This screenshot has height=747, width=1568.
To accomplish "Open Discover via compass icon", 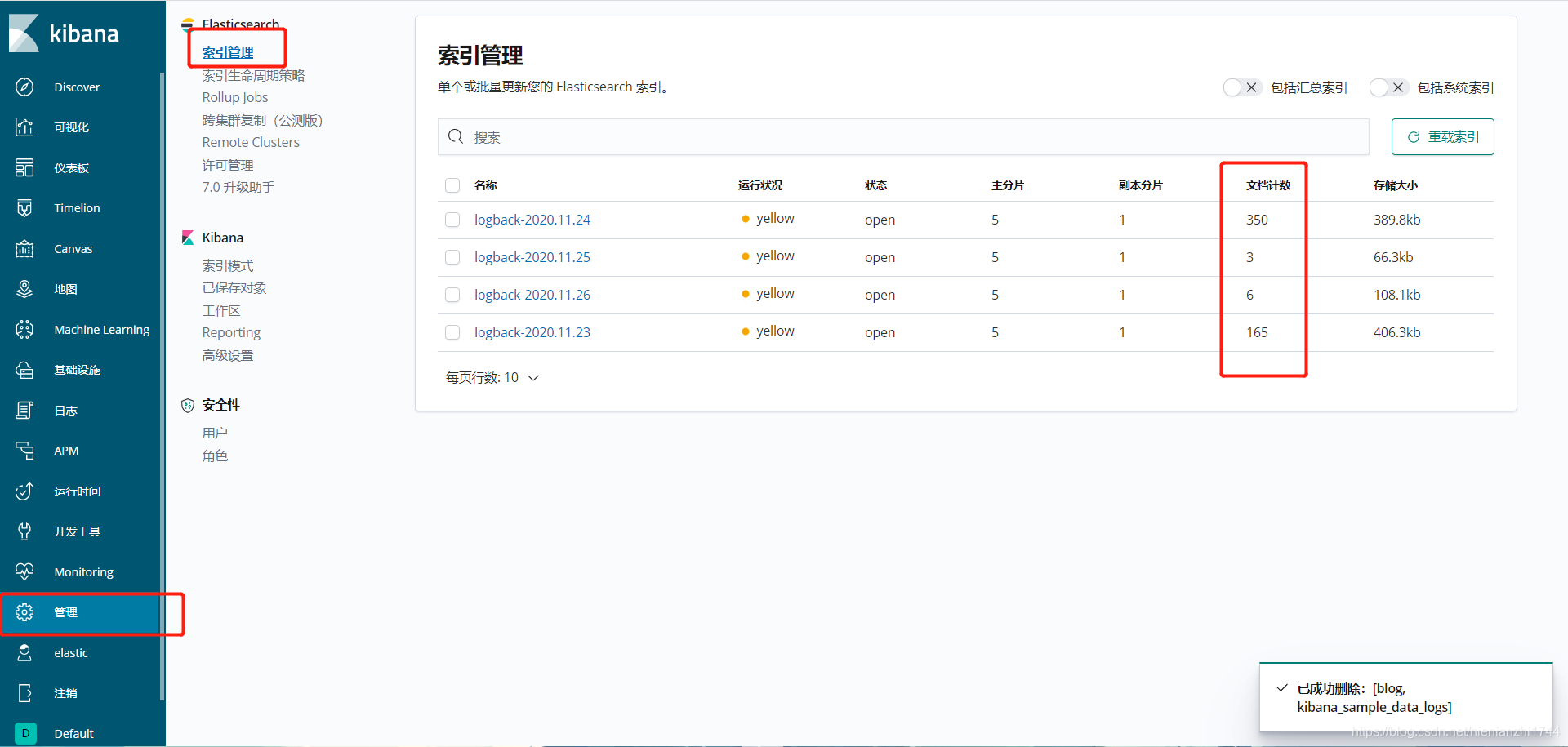I will 24,87.
